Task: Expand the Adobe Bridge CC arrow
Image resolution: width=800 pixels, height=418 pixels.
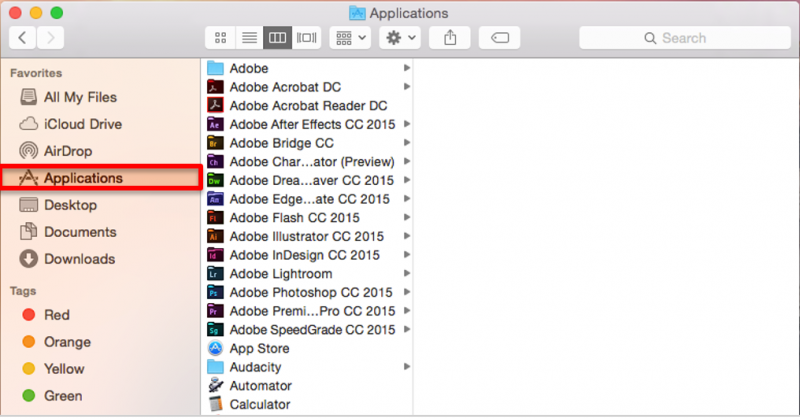Action: (407, 143)
